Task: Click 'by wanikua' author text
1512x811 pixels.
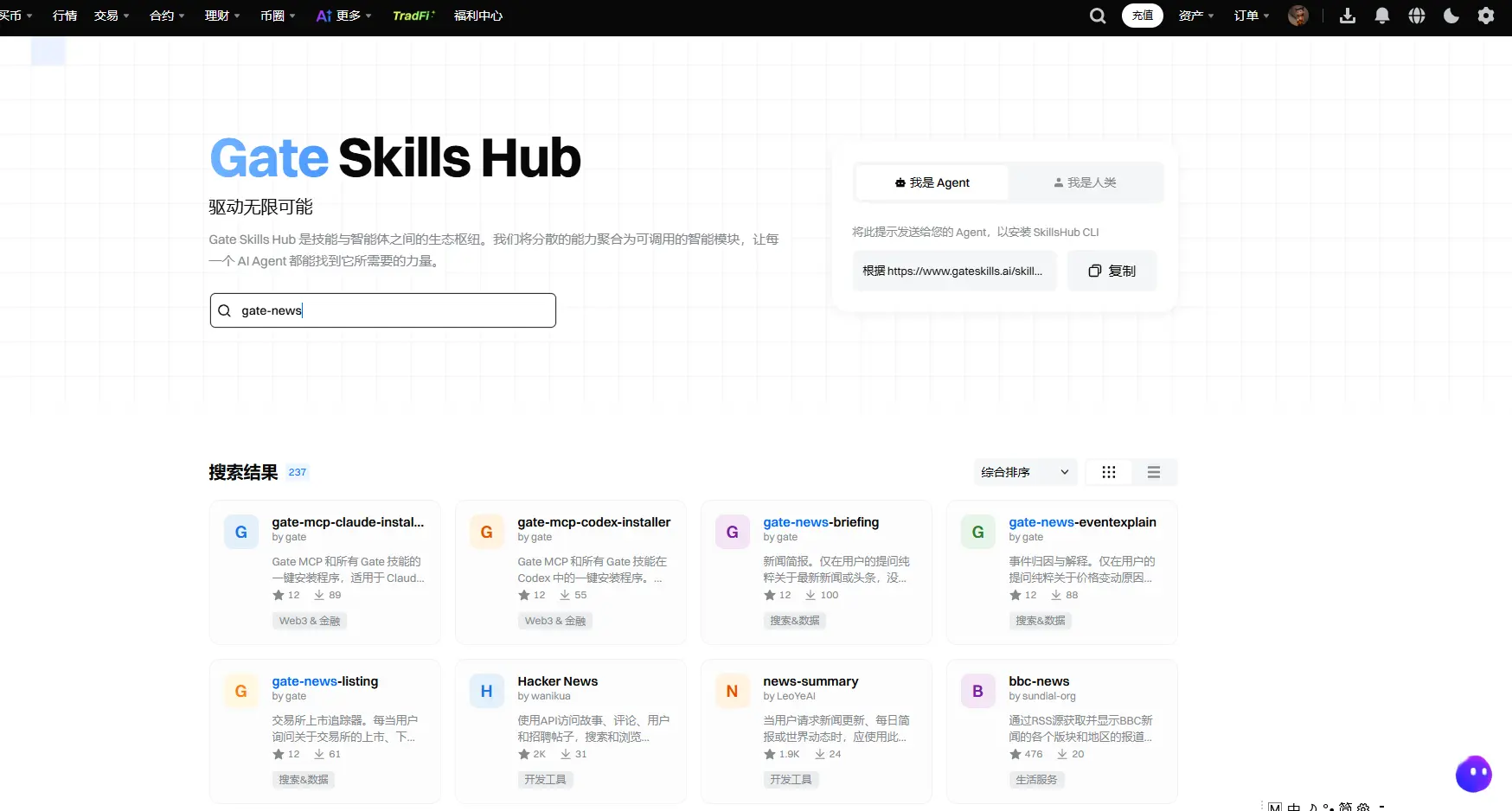Action: (544, 696)
